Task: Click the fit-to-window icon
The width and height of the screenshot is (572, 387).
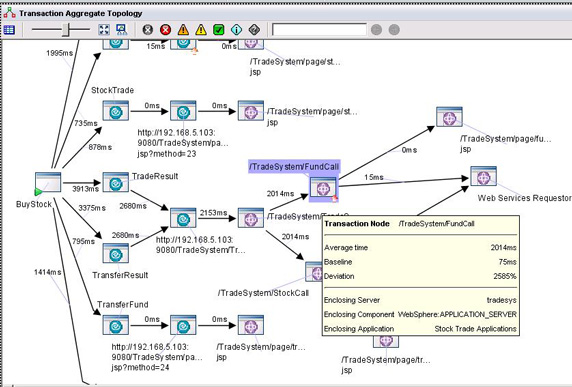Action: [x=104, y=30]
